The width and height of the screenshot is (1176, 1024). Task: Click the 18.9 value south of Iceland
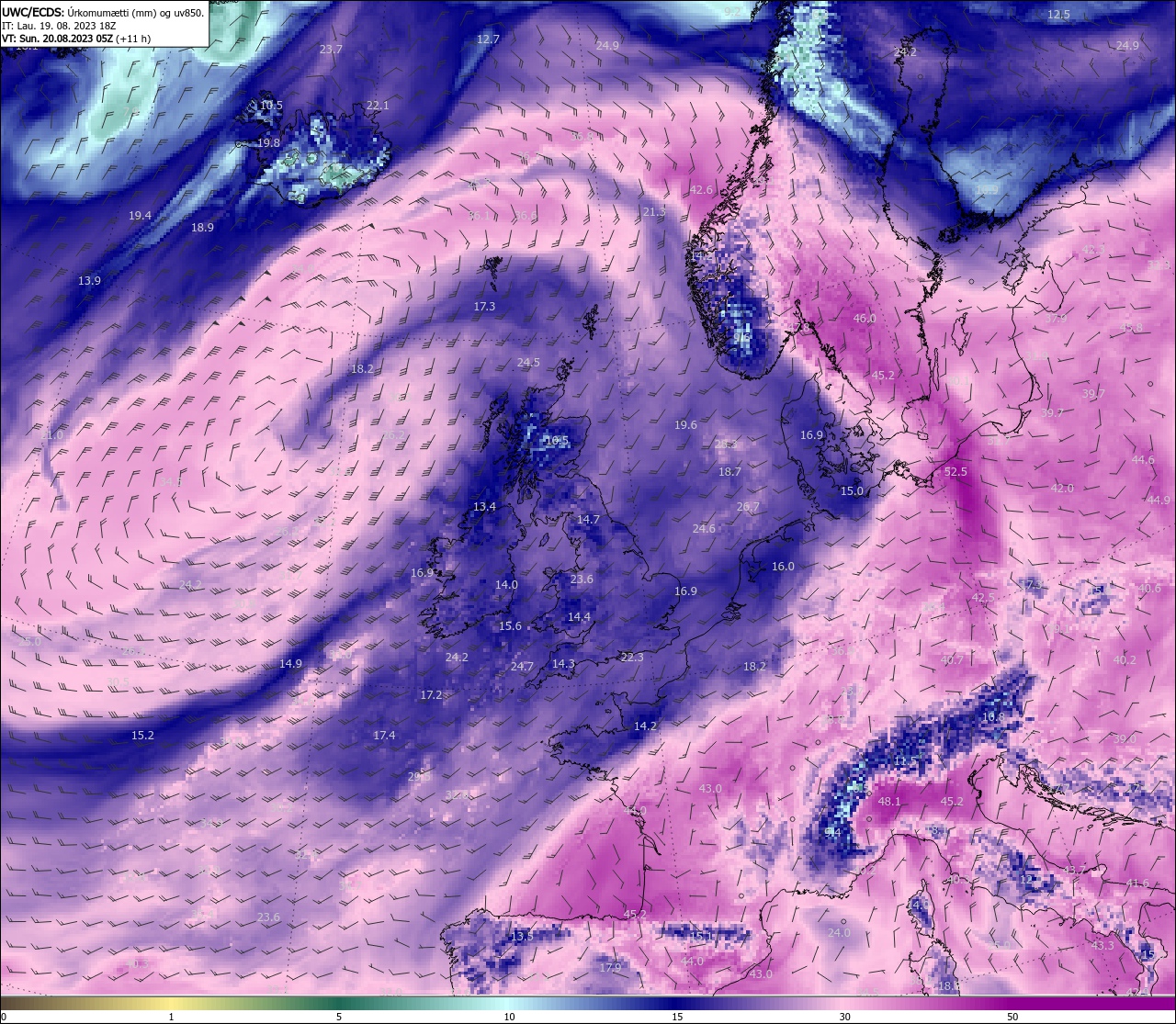click(x=202, y=228)
